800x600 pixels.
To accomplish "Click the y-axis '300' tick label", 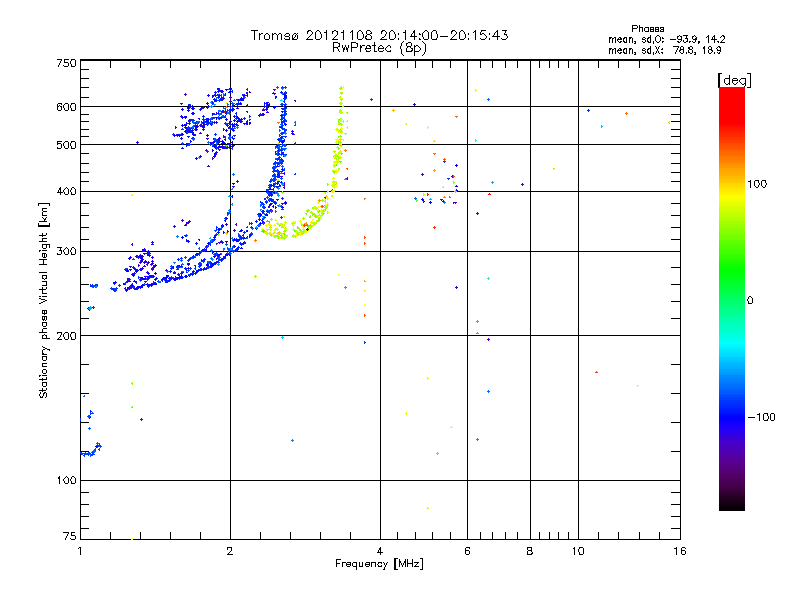I will pos(66,252).
